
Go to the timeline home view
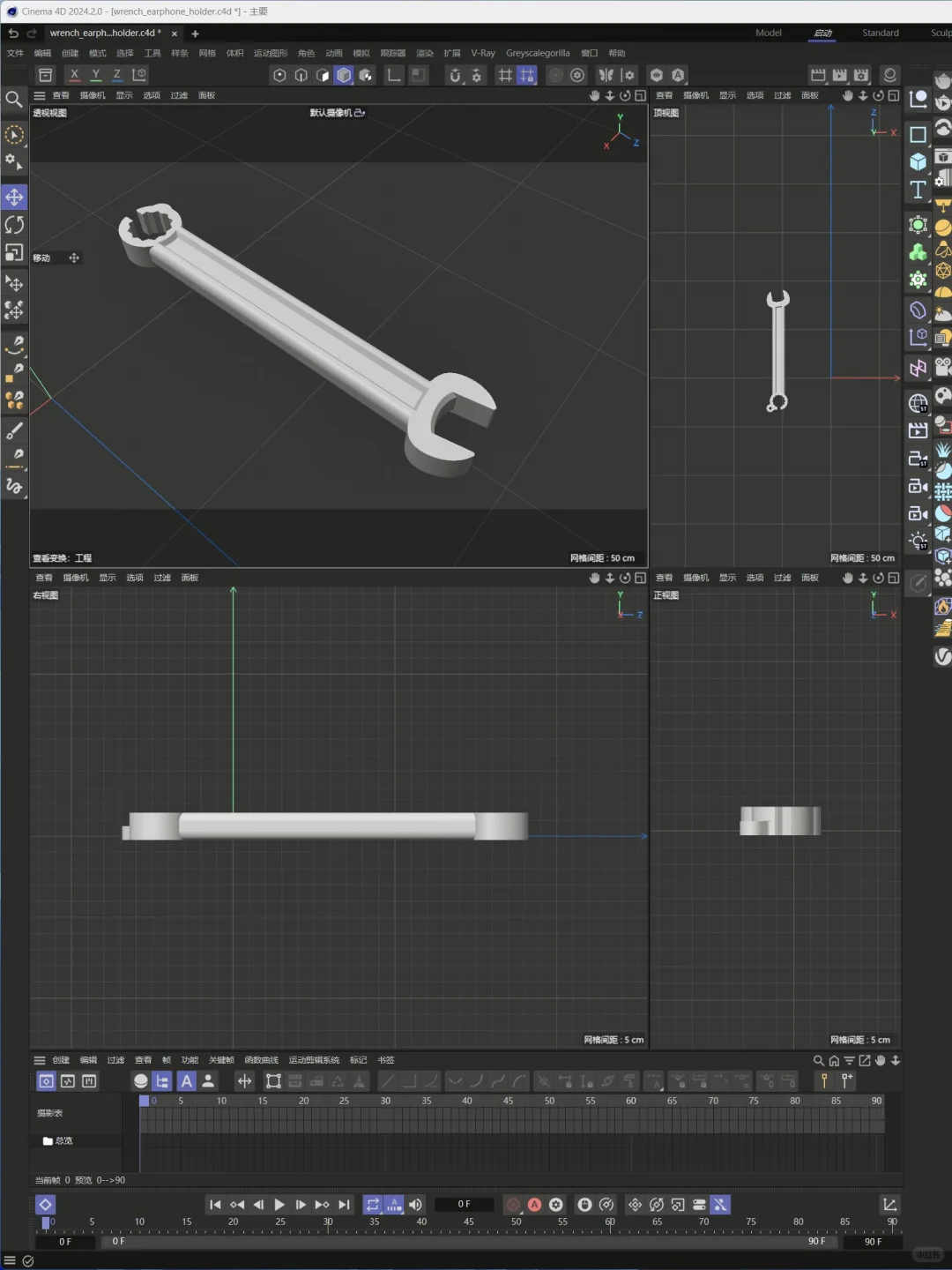834,1060
